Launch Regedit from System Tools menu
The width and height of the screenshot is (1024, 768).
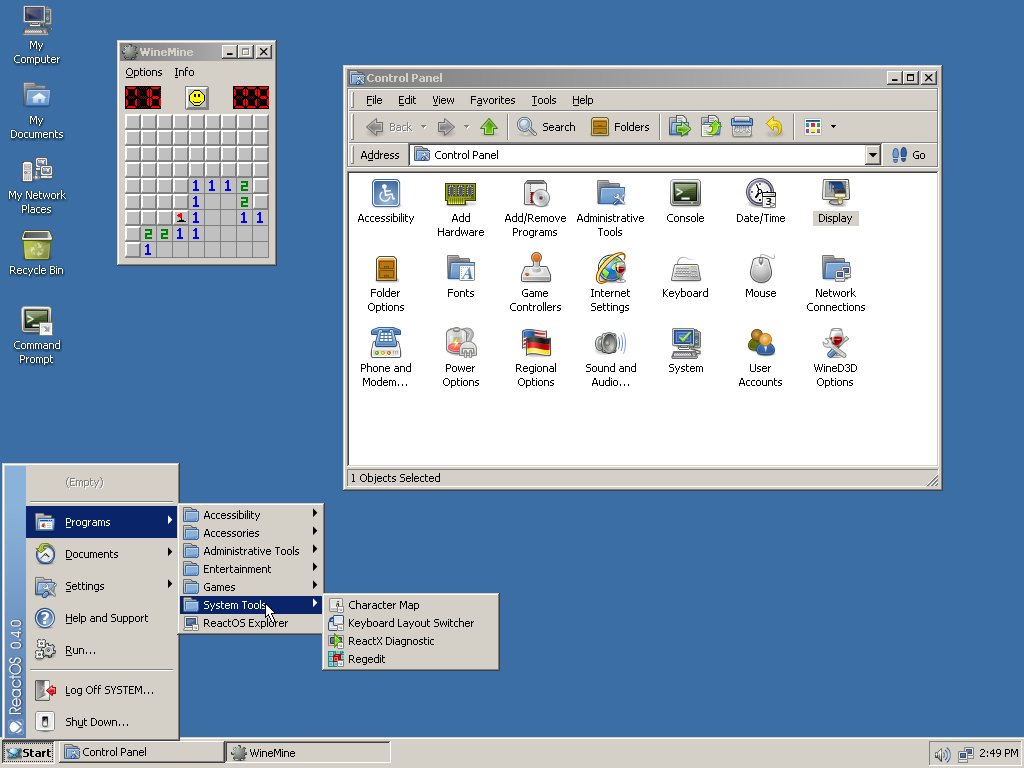(366, 659)
